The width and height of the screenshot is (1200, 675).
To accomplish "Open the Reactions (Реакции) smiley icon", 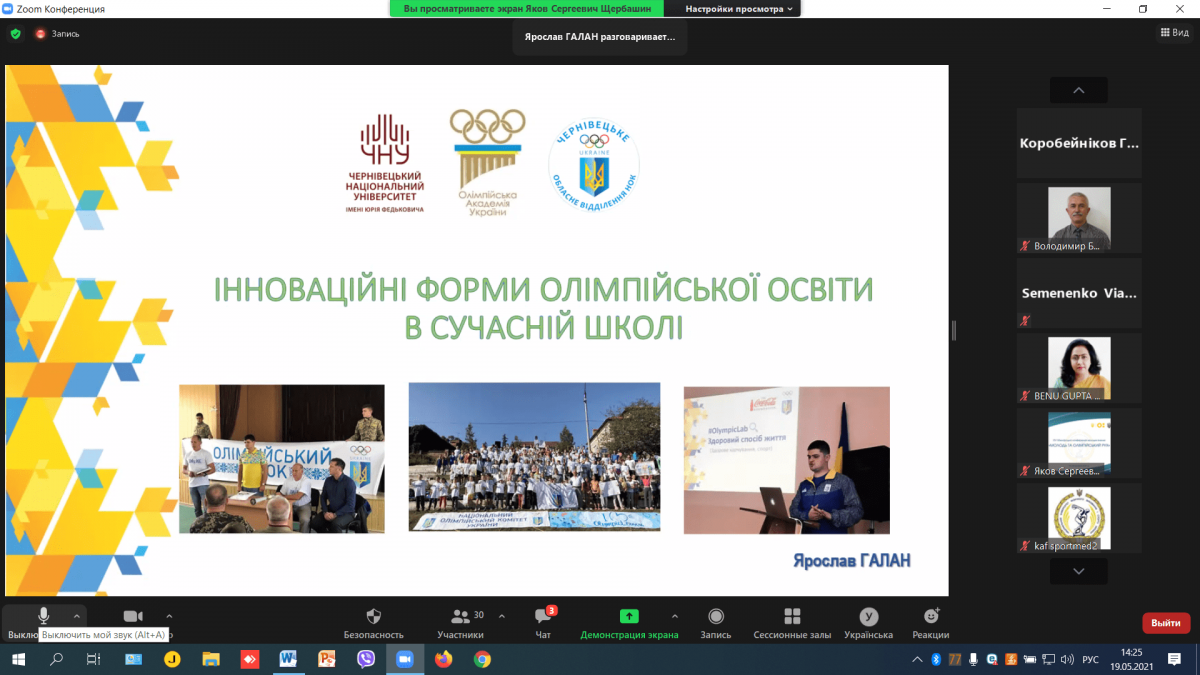I will (931, 617).
